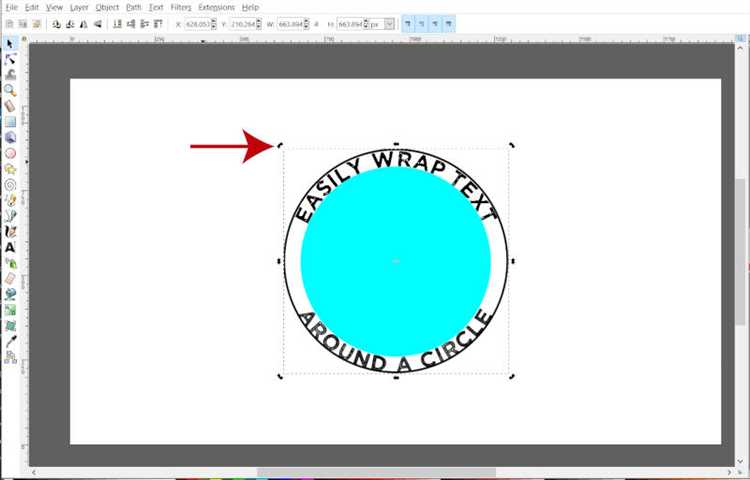Toggle the scale stroke width button
This screenshot has width=750, height=480.
click(x=408, y=24)
